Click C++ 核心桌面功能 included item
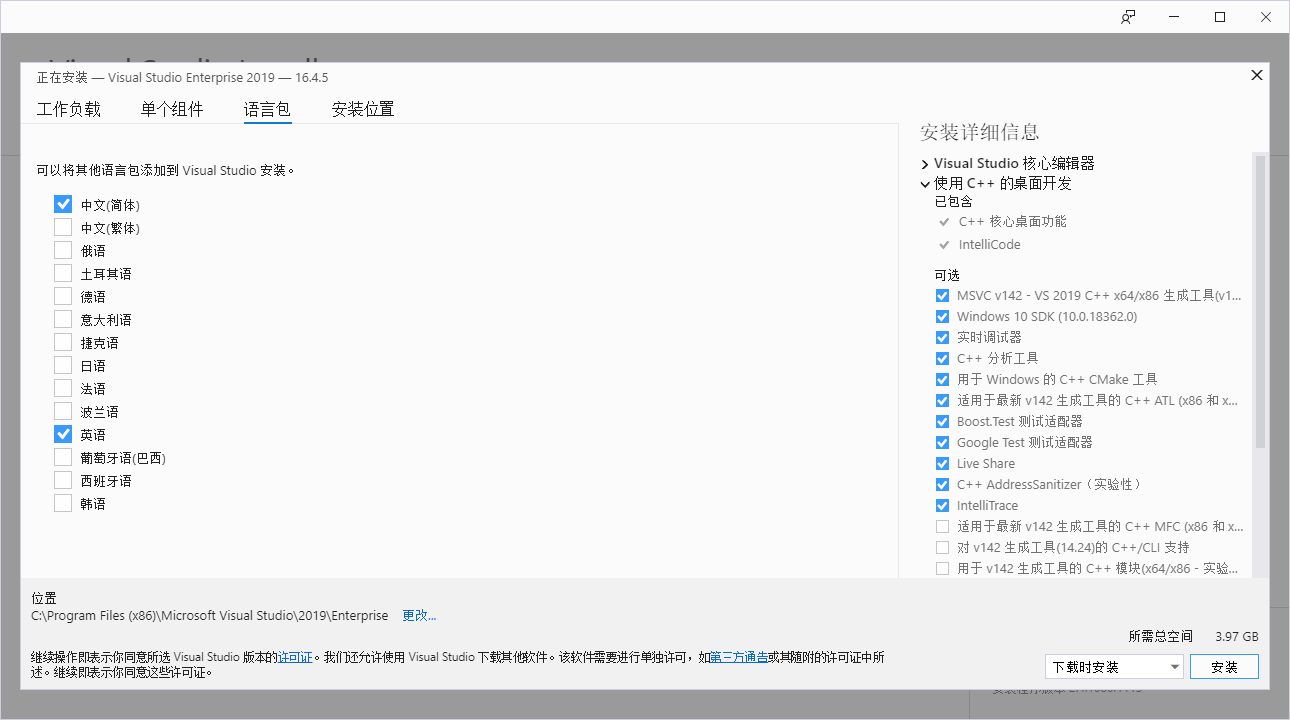The image size is (1290, 720). coord(1012,222)
